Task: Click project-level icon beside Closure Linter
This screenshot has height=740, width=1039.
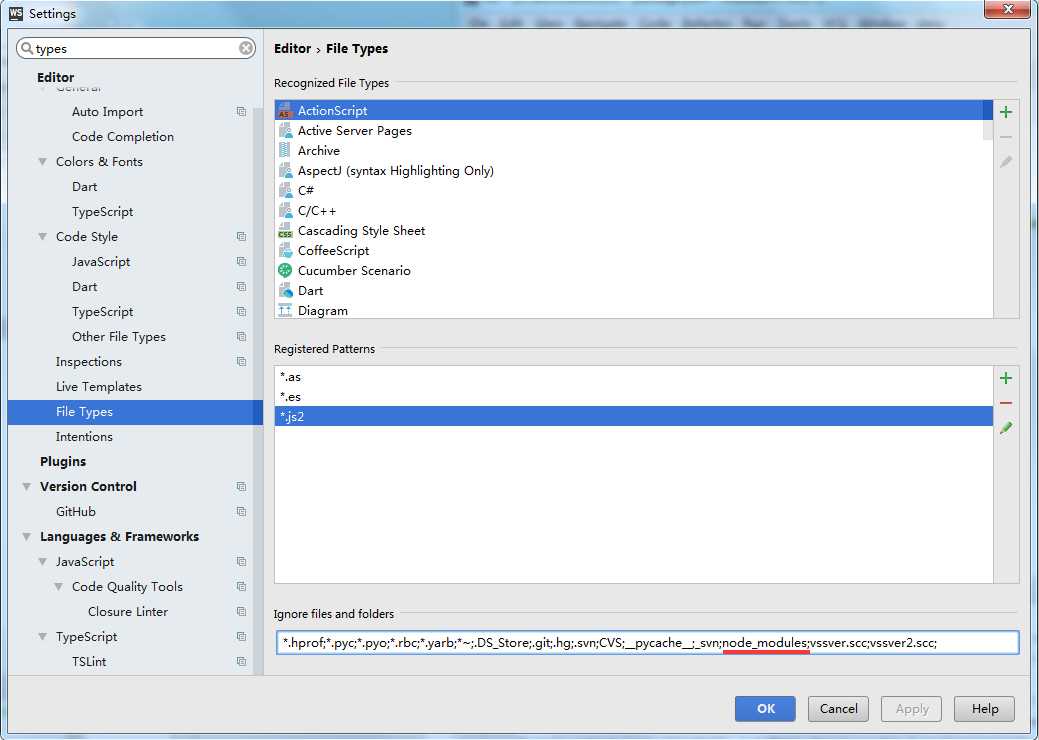Action: coord(241,611)
